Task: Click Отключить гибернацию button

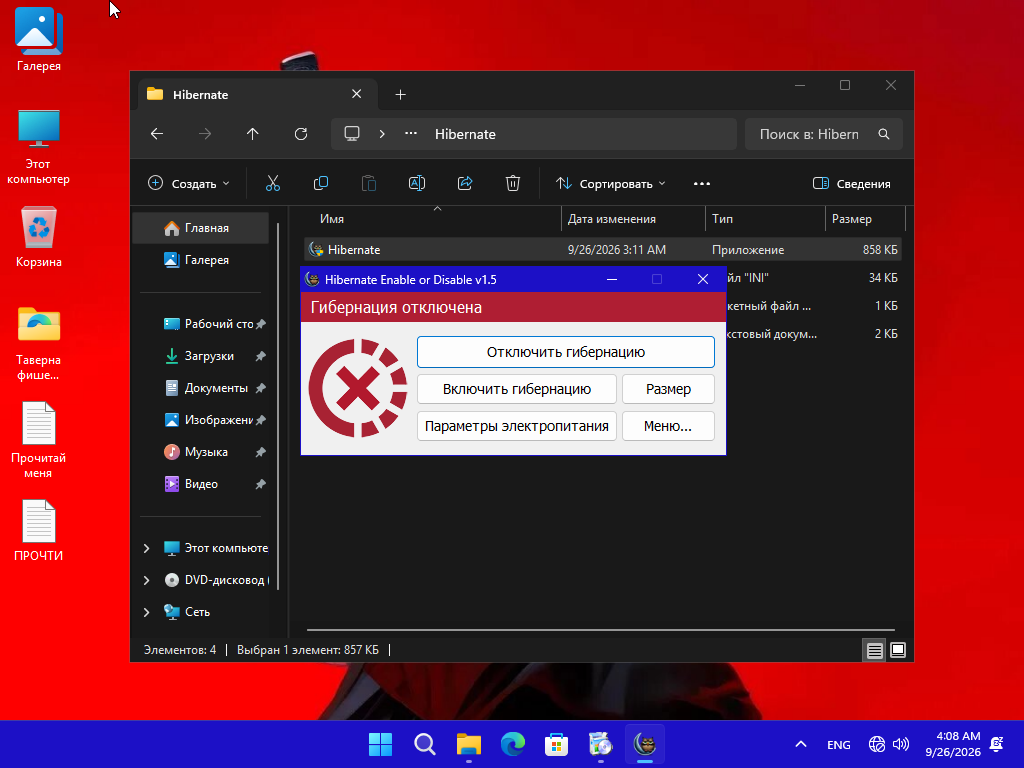Action: [x=566, y=352]
